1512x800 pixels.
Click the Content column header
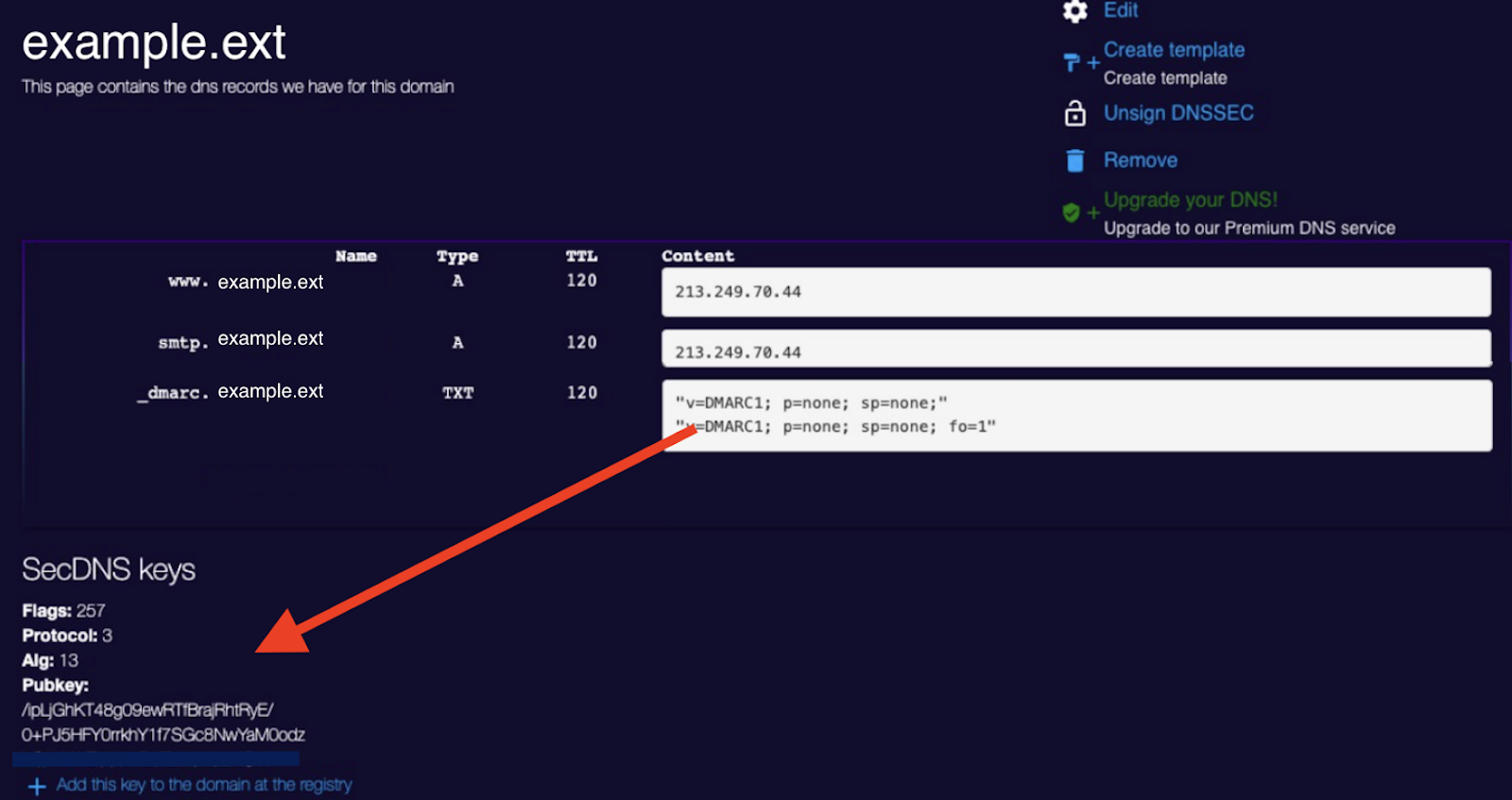click(x=697, y=256)
